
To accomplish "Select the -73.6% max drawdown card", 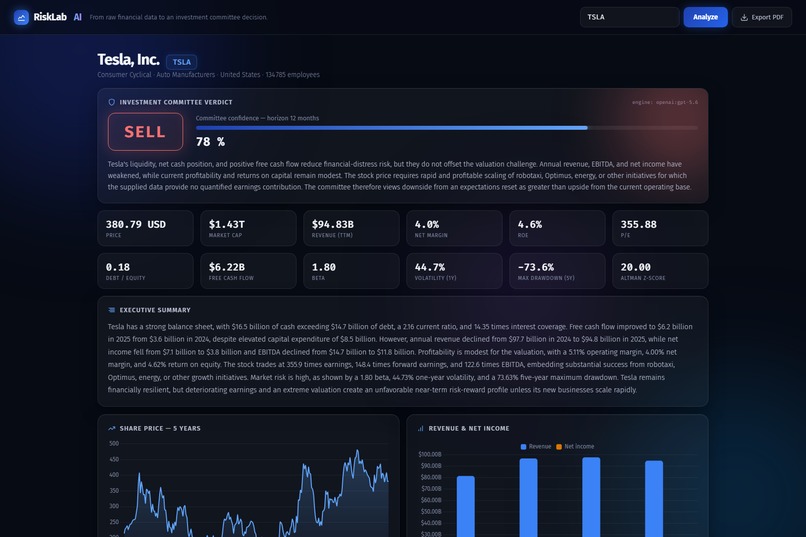I will (x=557, y=271).
